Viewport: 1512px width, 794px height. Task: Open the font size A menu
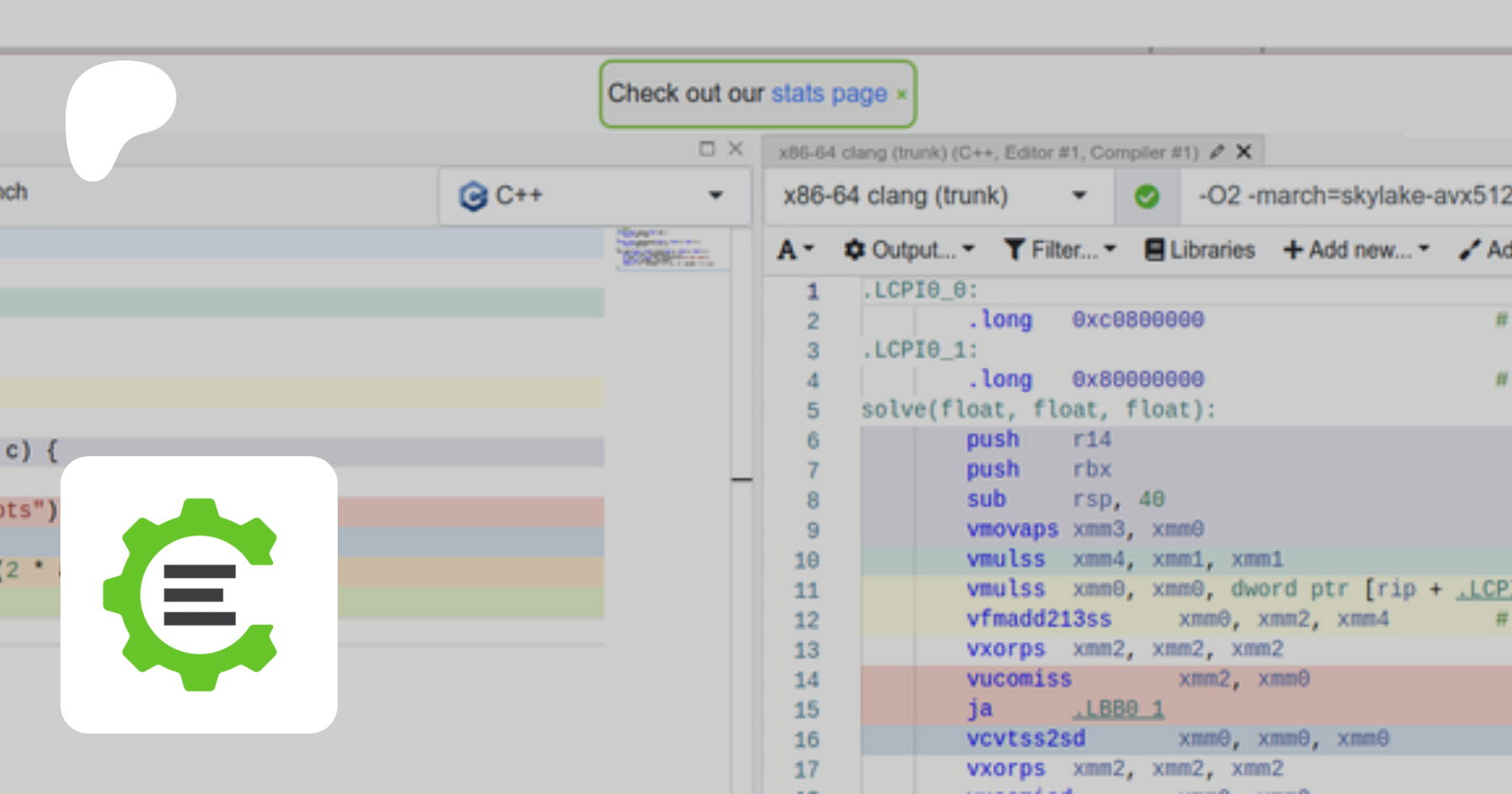click(795, 250)
